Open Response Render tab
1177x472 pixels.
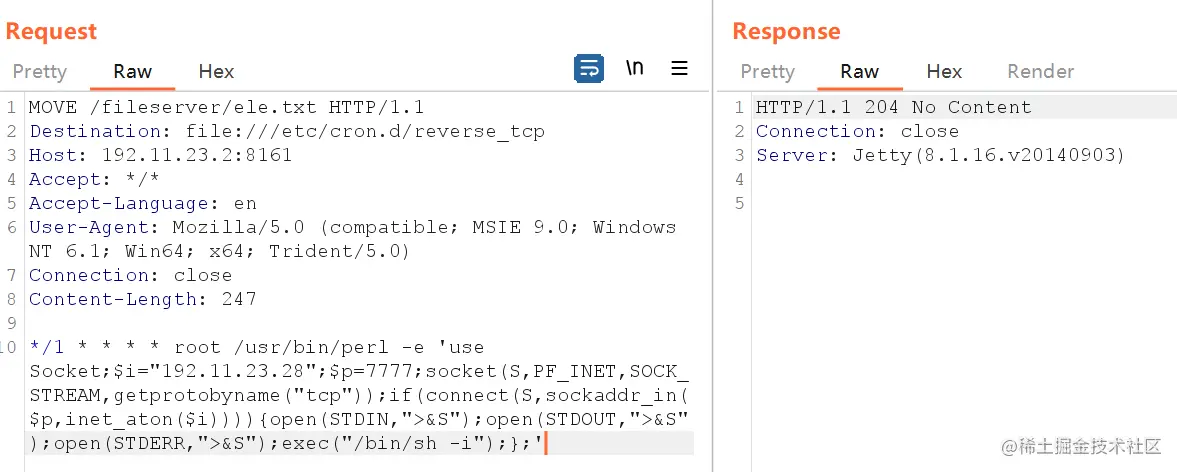pos(1040,71)
